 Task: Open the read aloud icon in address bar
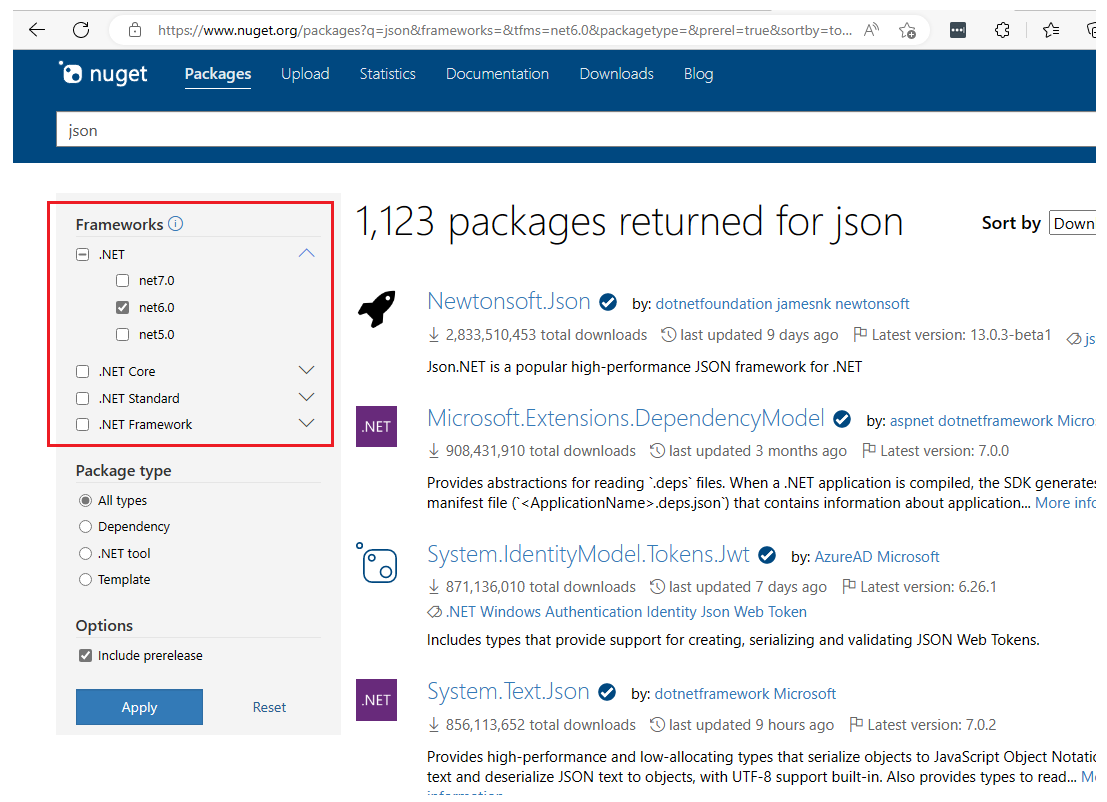coord(871,30)
